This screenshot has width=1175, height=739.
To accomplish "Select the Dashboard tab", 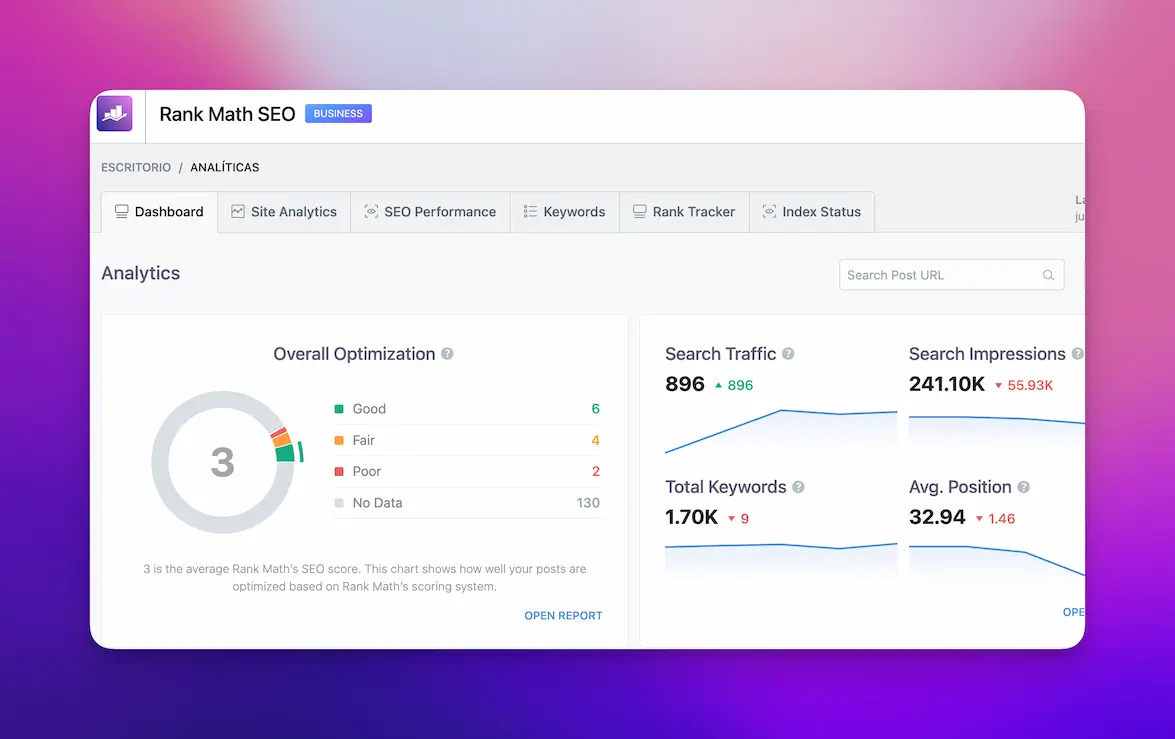I will tap(159, 212).
